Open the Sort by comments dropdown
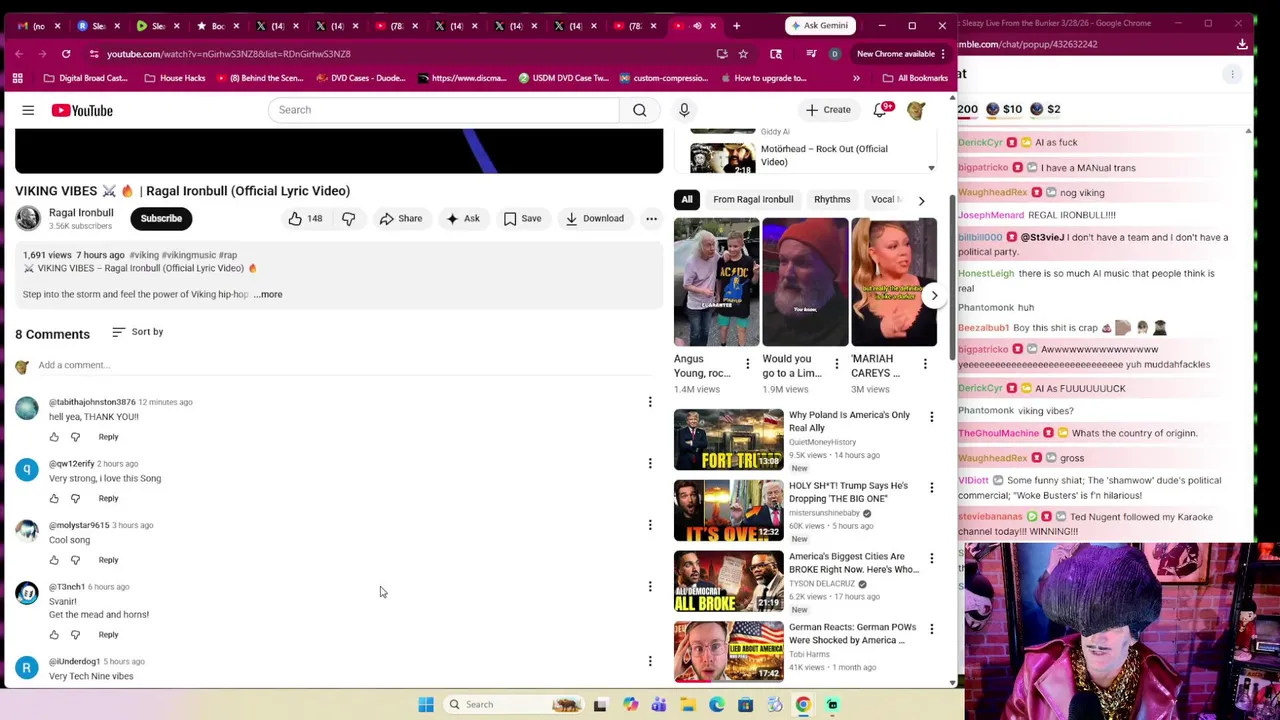1280x720 pixels. [x=138, y=332]
